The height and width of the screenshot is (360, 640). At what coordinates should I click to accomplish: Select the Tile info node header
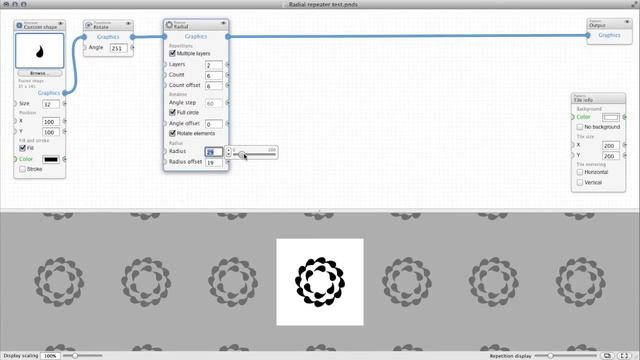(598, 98)
